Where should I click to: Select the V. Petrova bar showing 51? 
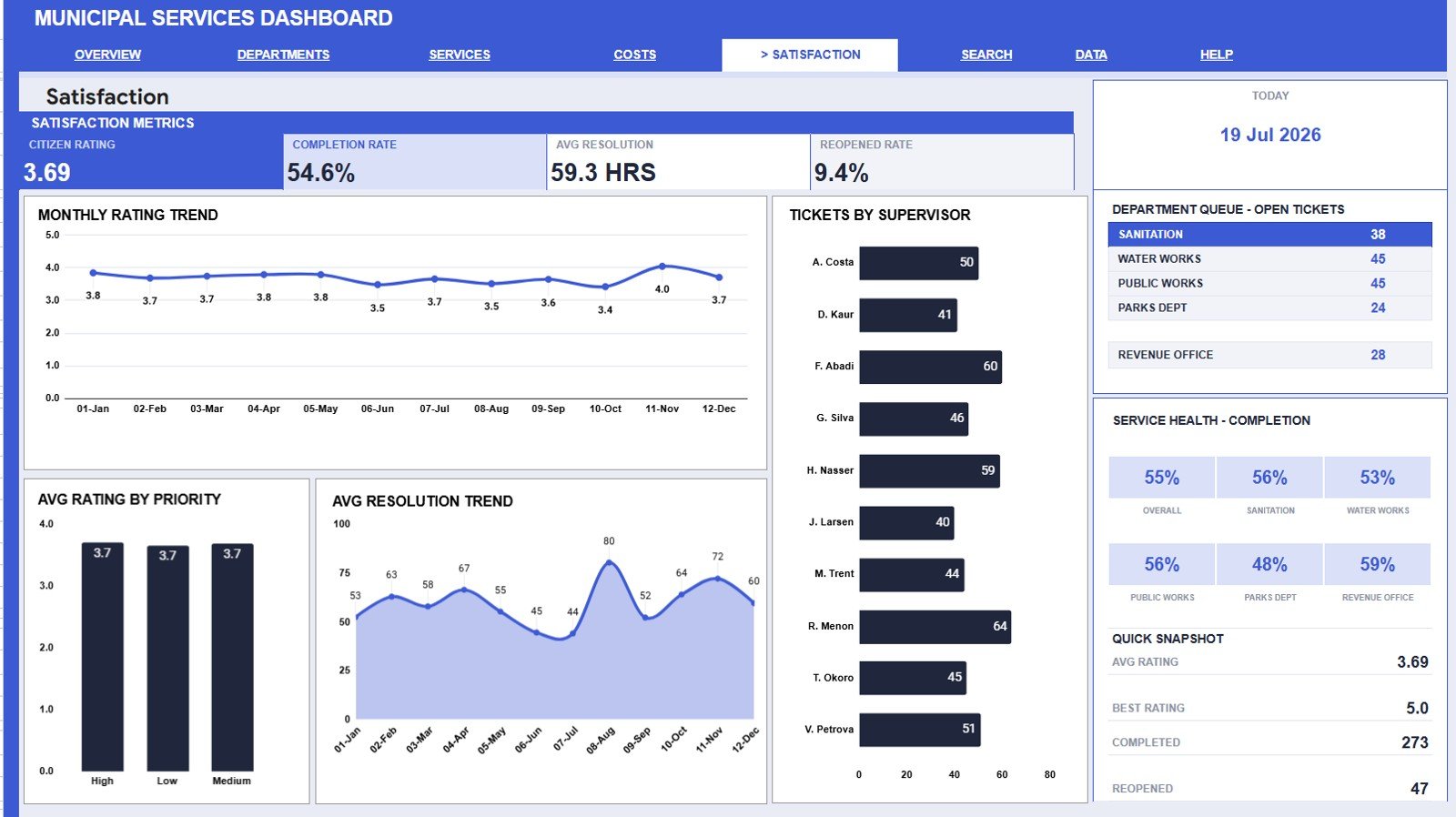(920, 730)
